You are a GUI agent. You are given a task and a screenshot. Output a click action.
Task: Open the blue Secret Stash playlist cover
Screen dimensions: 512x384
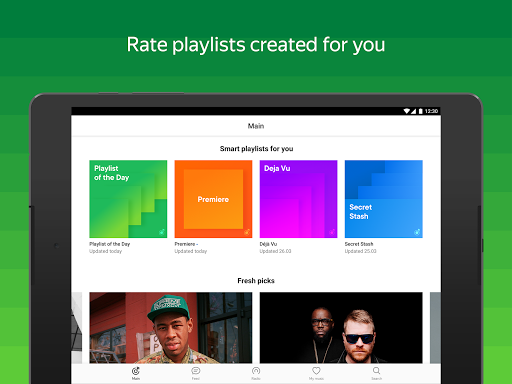pos(384,199)
